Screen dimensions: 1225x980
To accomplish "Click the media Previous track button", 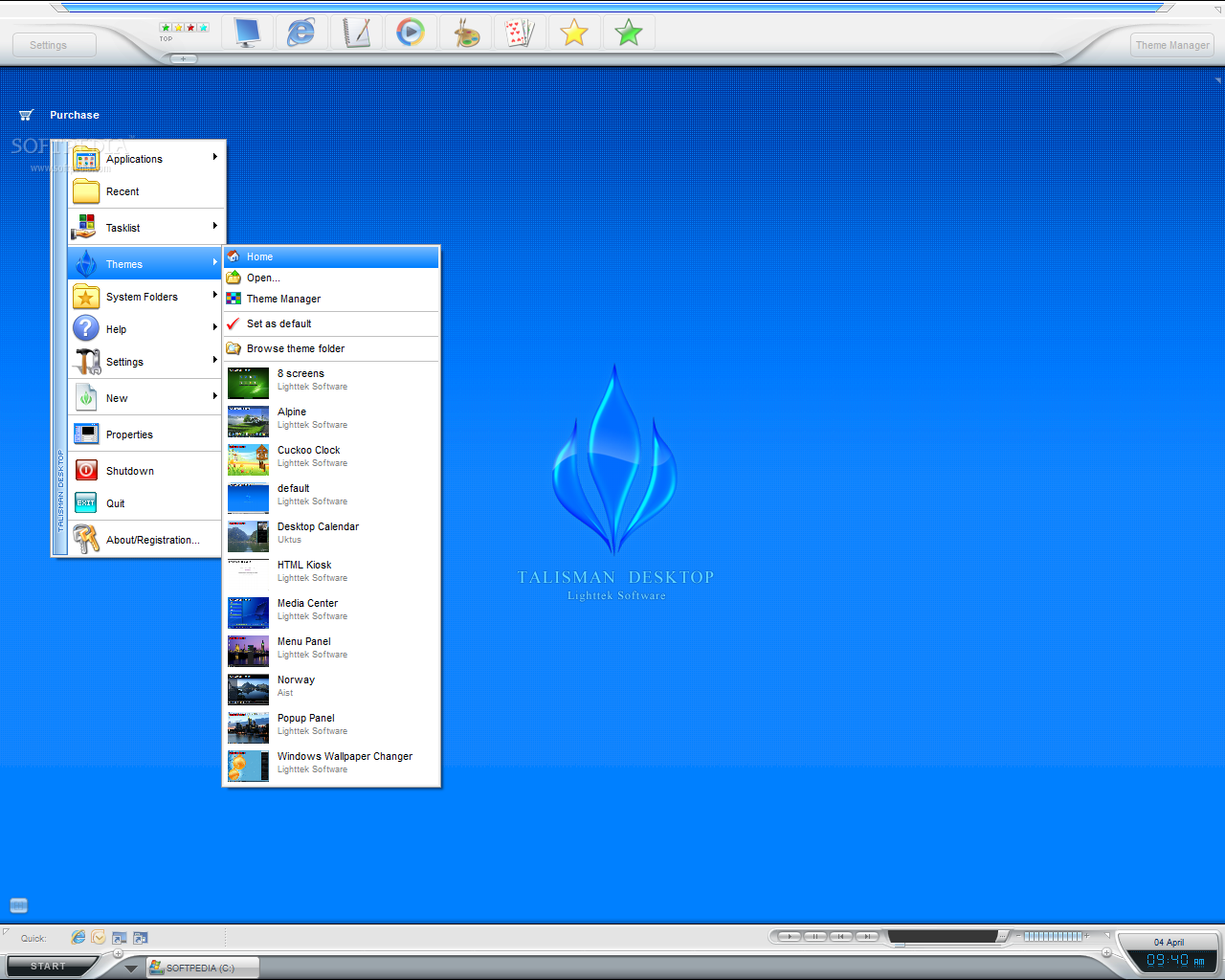I will pyautogui.click(x=841, y=936).
